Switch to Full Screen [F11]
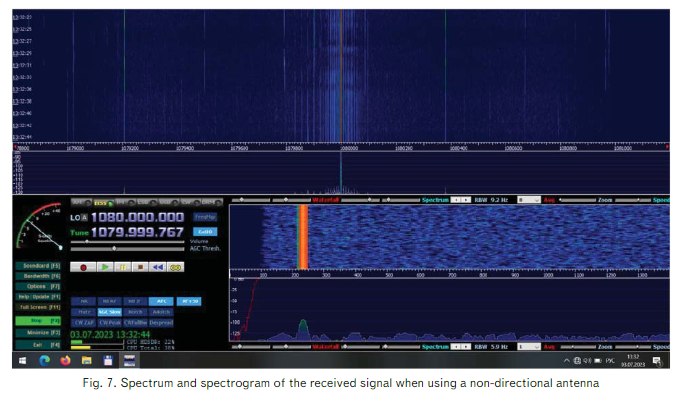 [x=38, y=307]
